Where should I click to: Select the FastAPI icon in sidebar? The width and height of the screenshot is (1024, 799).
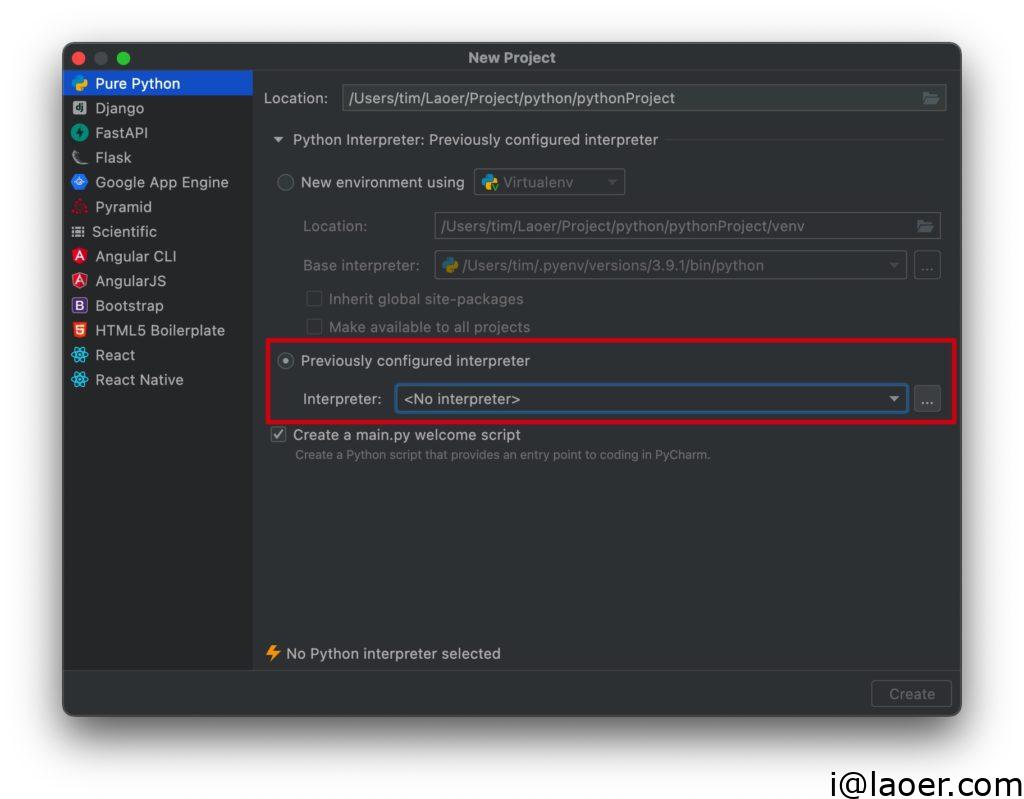click(x=79, y=133)
